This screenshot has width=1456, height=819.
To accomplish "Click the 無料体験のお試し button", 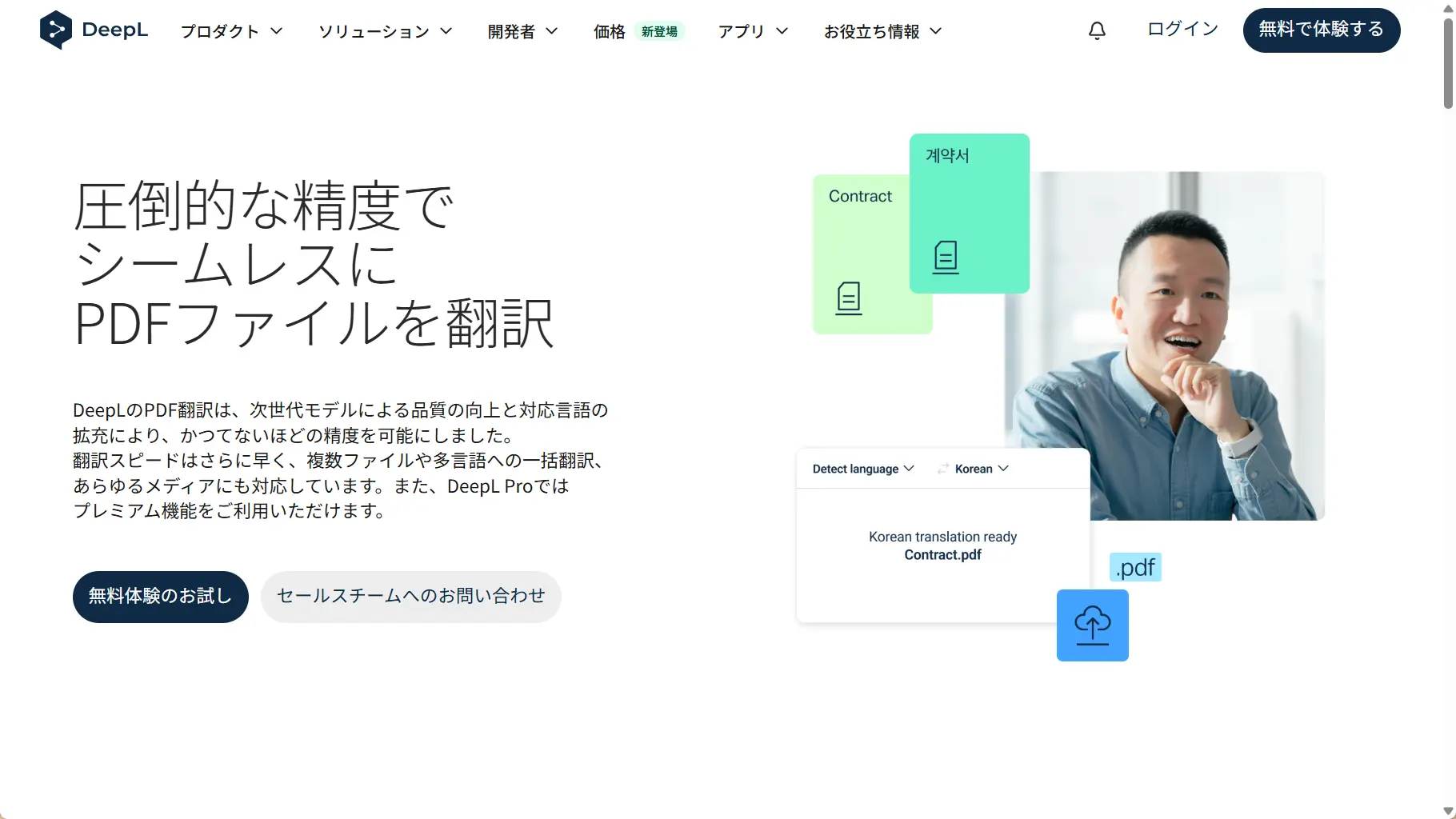I will tap(161, 597).
